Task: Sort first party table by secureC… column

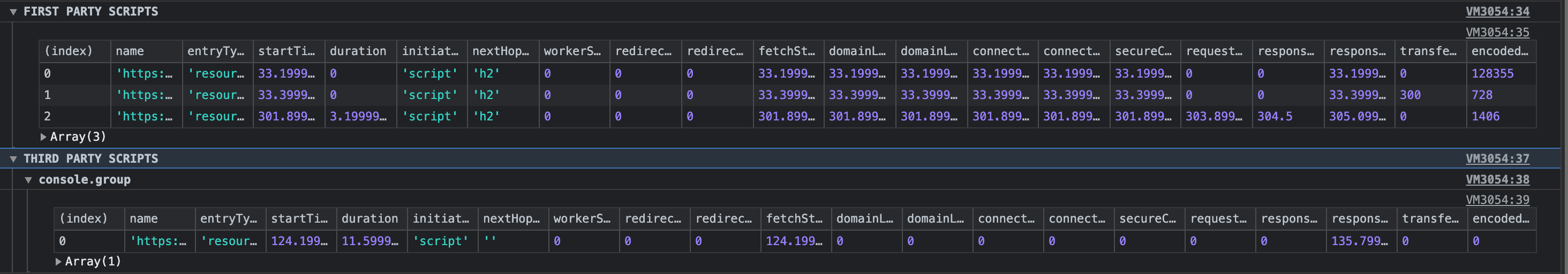Action: pyautogui.click(x=1145, y=51)
